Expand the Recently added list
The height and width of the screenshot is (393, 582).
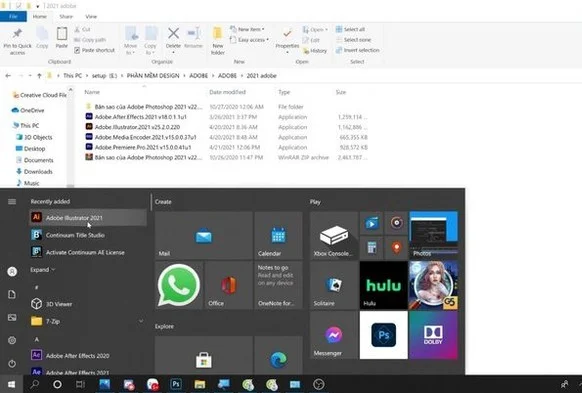(x=42, y=270)
